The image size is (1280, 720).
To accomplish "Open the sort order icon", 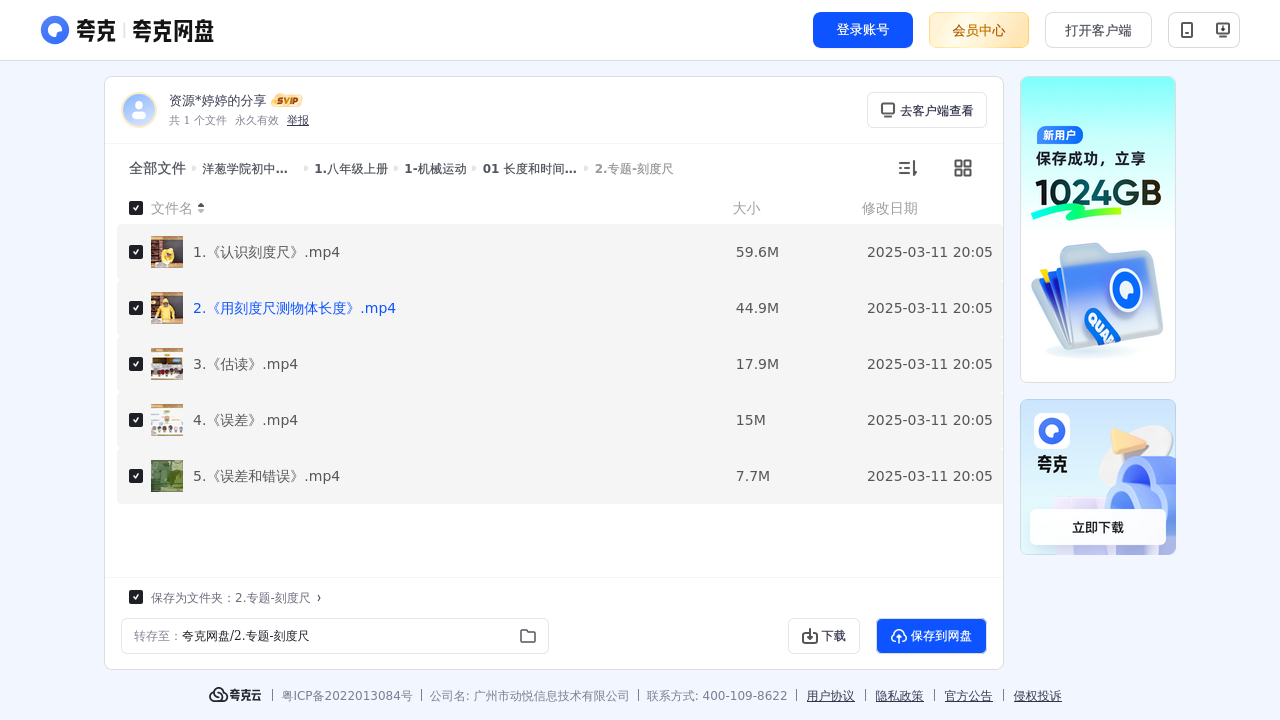I will [907, 168].
